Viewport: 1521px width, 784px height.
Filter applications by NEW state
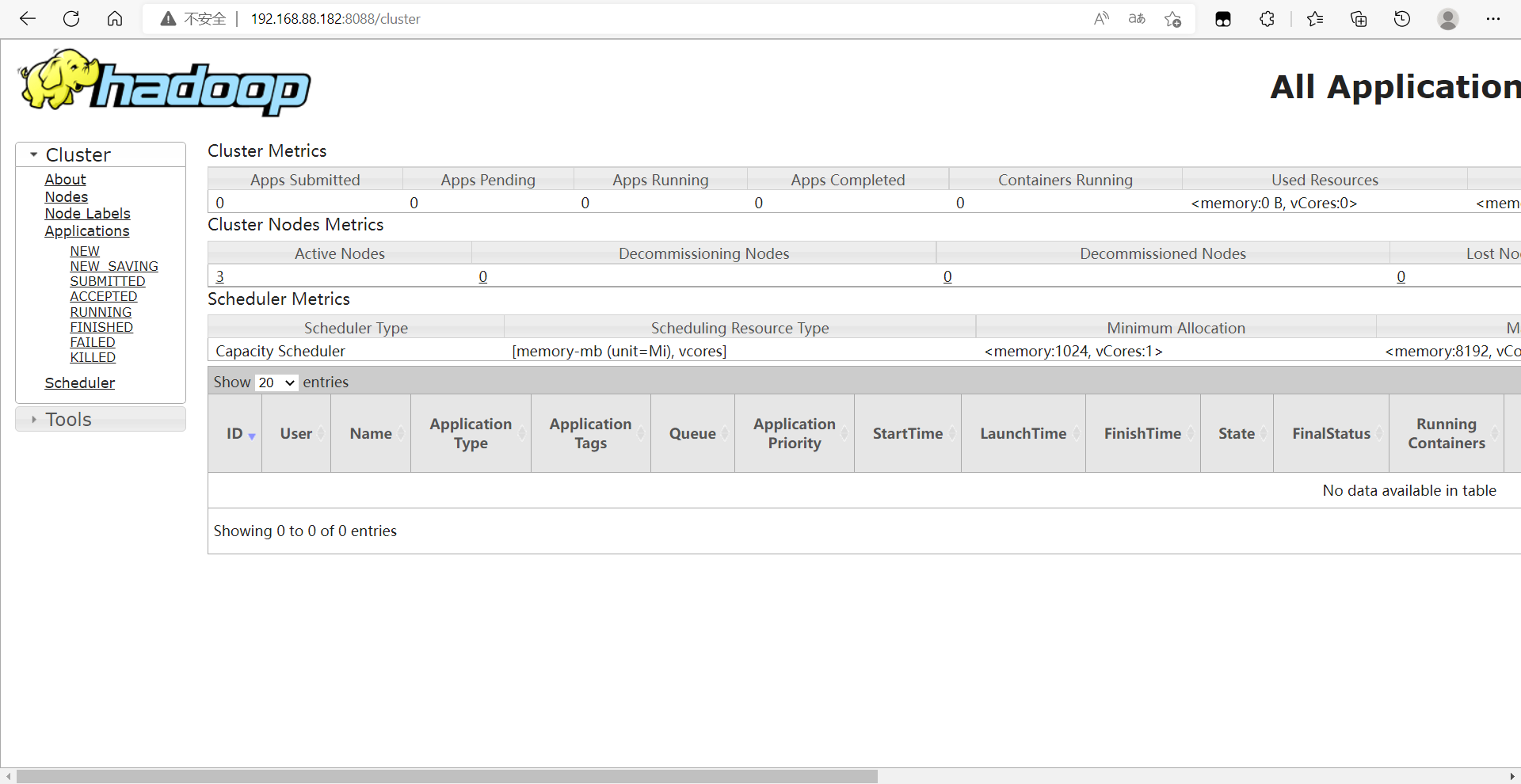click(85, 251)
